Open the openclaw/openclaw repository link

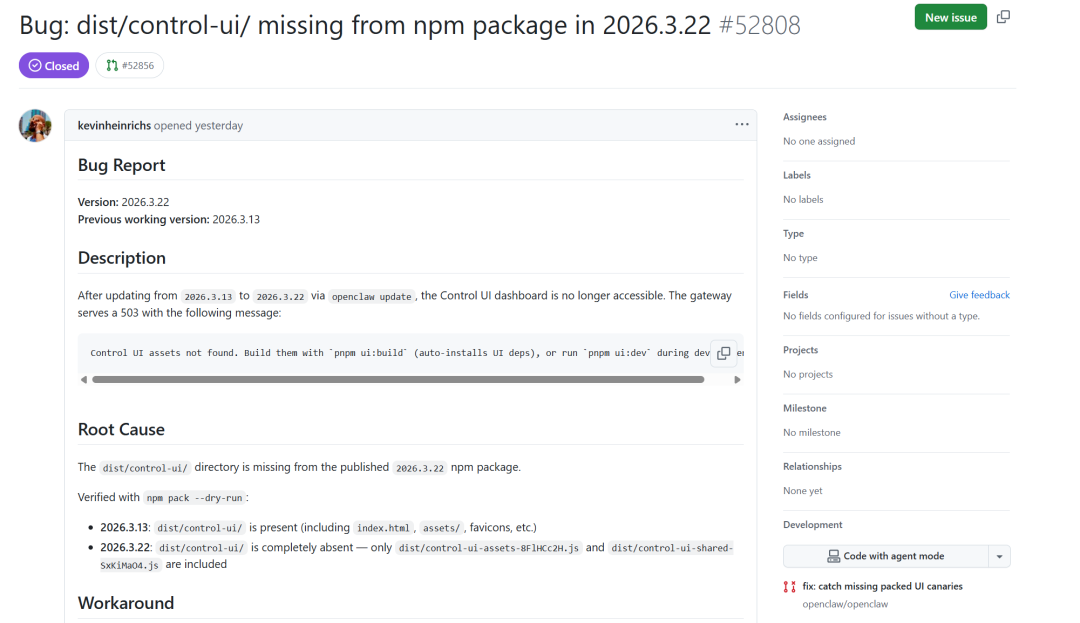pyautogui.click(x=845, y=604)
